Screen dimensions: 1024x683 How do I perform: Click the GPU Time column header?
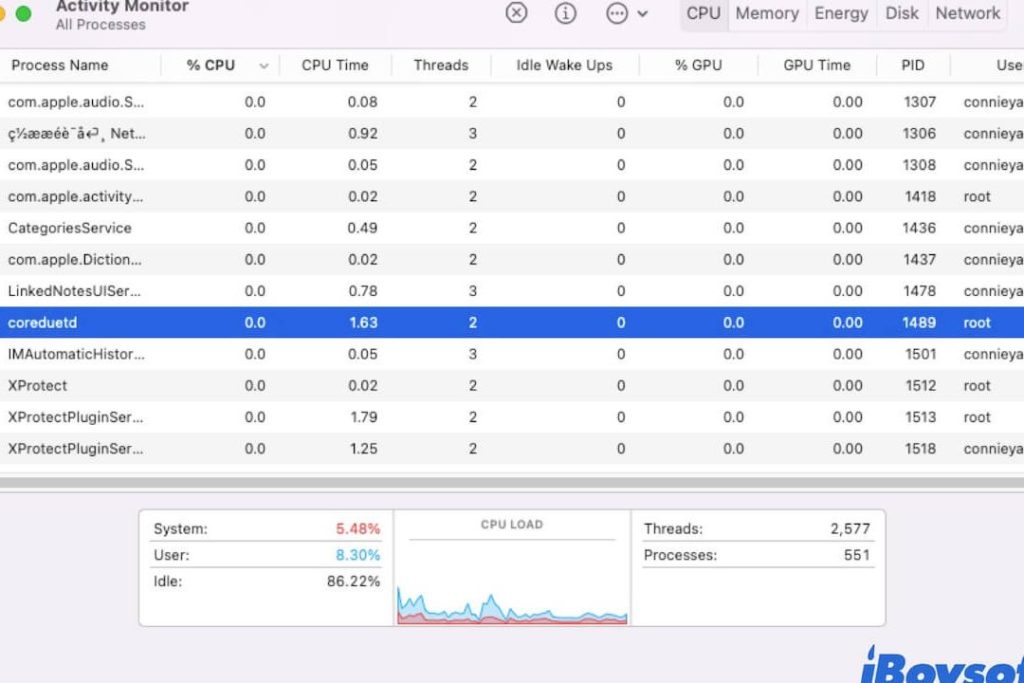817,65
